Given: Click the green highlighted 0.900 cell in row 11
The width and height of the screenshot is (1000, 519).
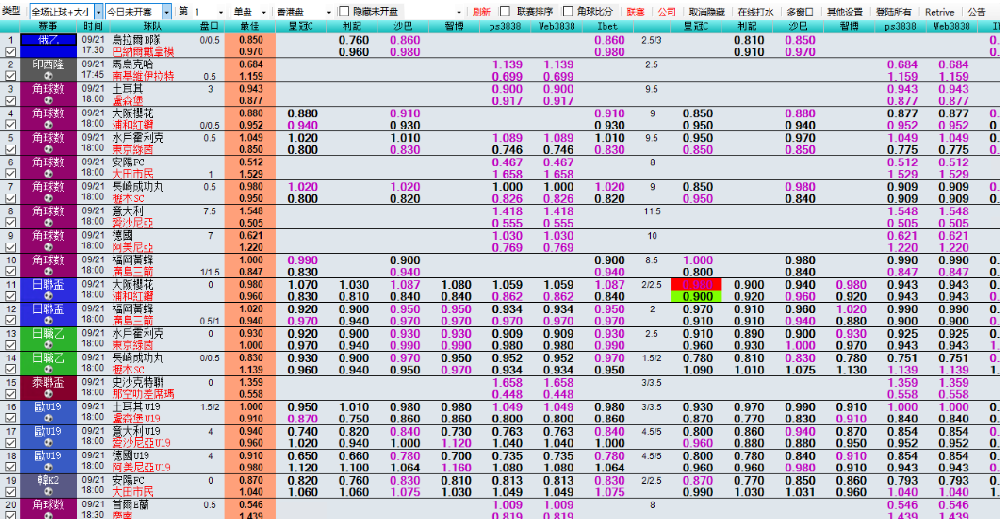Looking at the screenshot, I should [x=696, y=296].
